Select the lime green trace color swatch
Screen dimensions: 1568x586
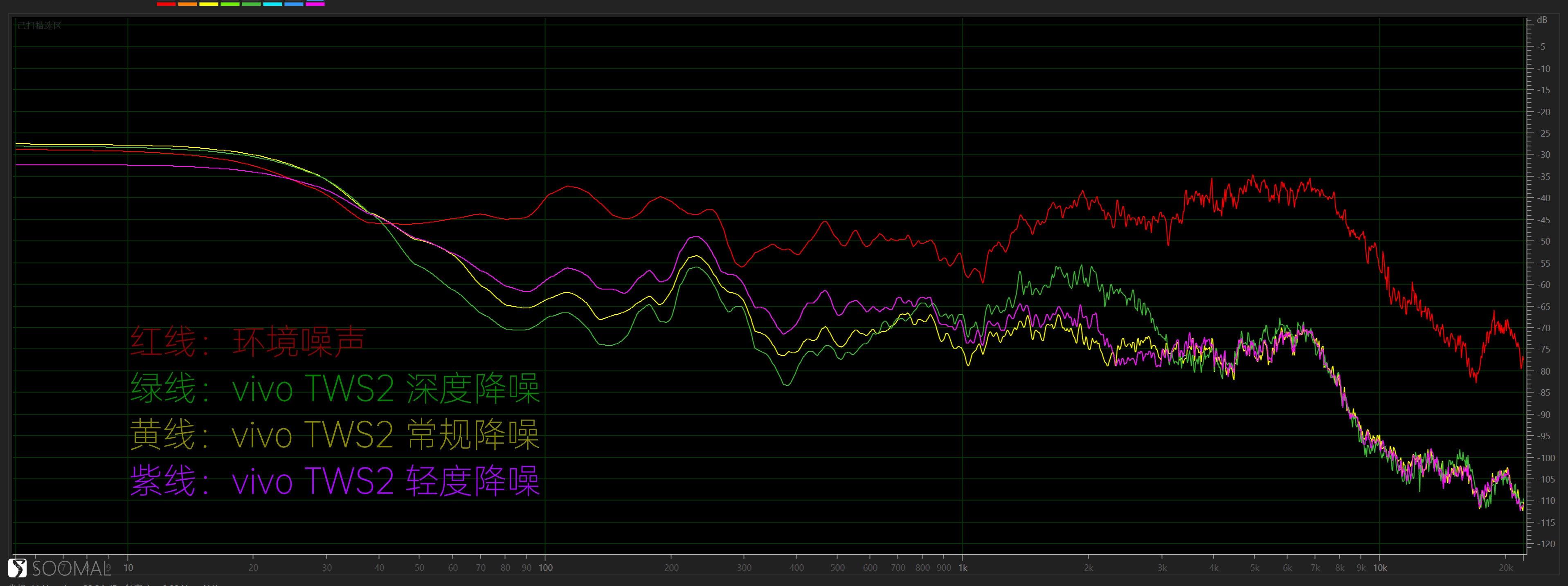230,4
